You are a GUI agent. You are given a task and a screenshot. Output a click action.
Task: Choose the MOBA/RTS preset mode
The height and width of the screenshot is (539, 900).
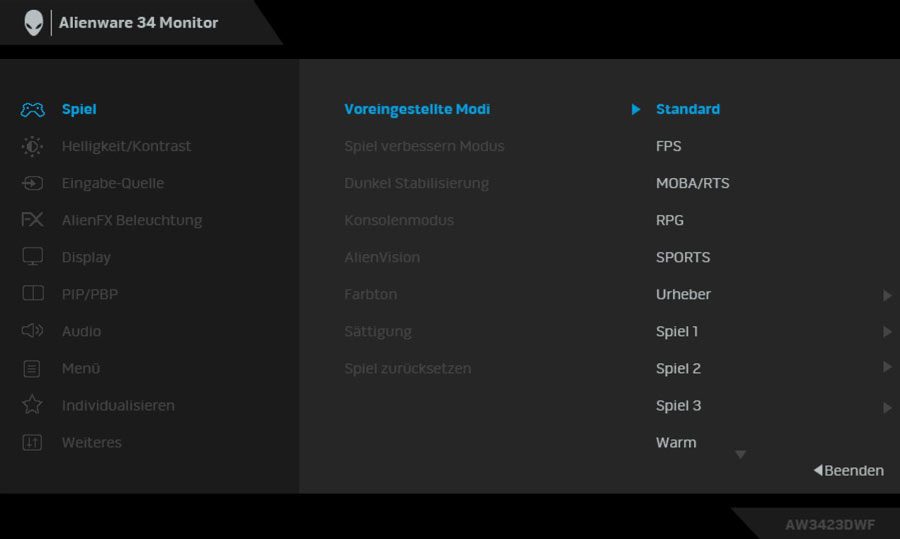tap(693, 183)
